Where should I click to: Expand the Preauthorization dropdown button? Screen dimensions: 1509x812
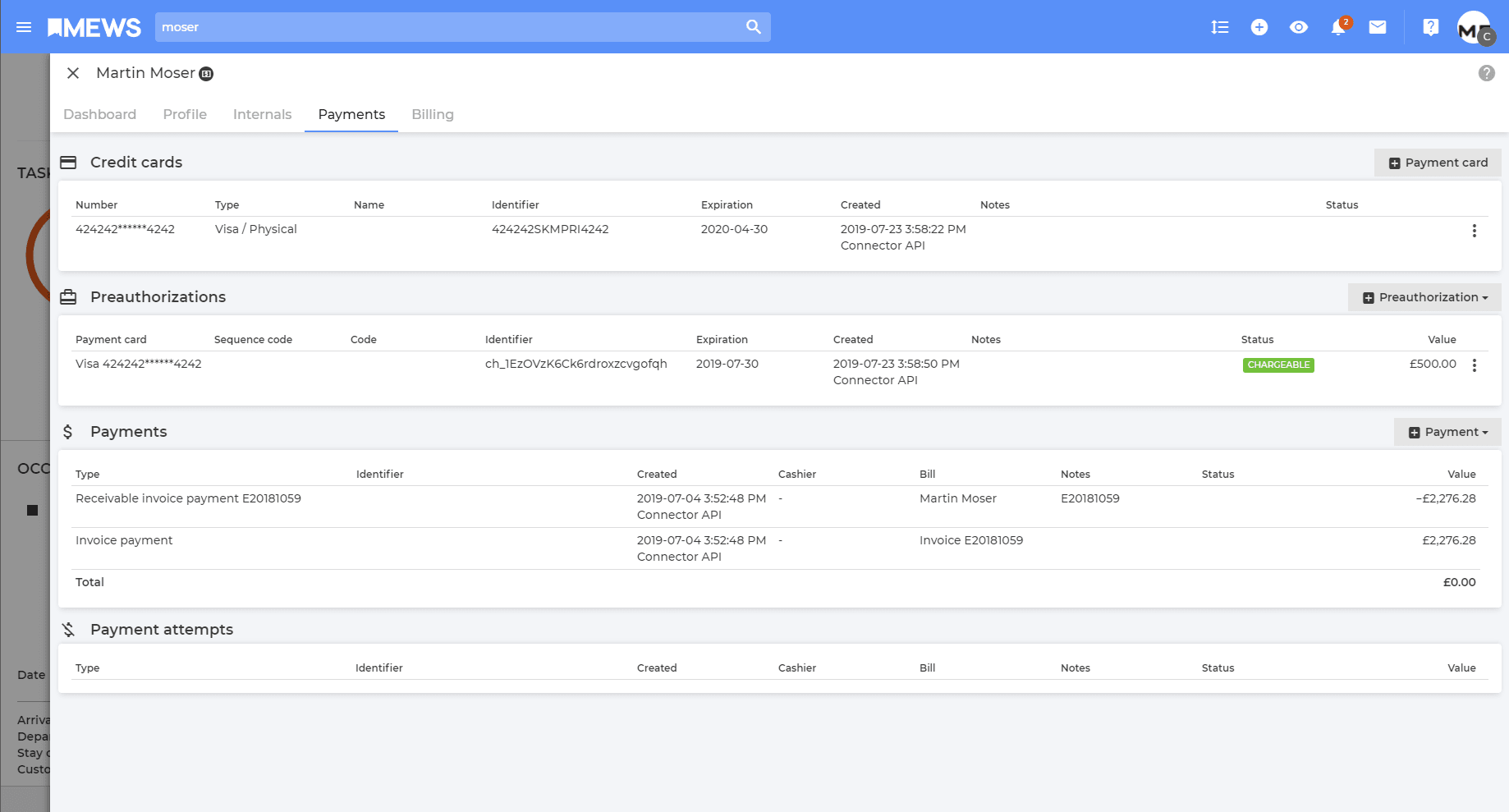(1424, 297)
